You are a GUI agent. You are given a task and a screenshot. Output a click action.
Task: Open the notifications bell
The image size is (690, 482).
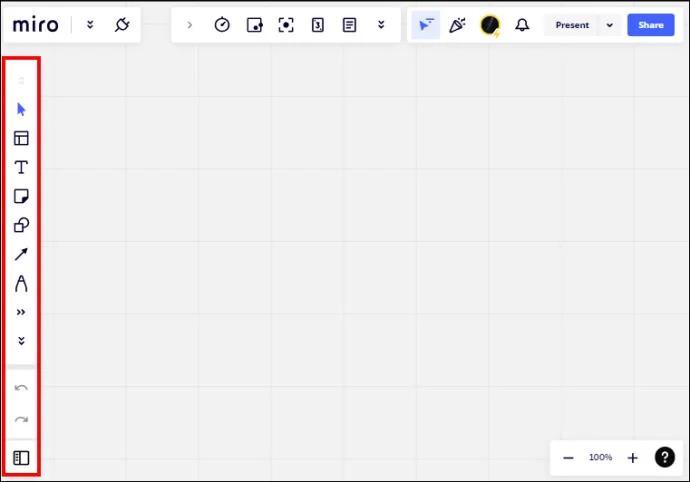521,25
